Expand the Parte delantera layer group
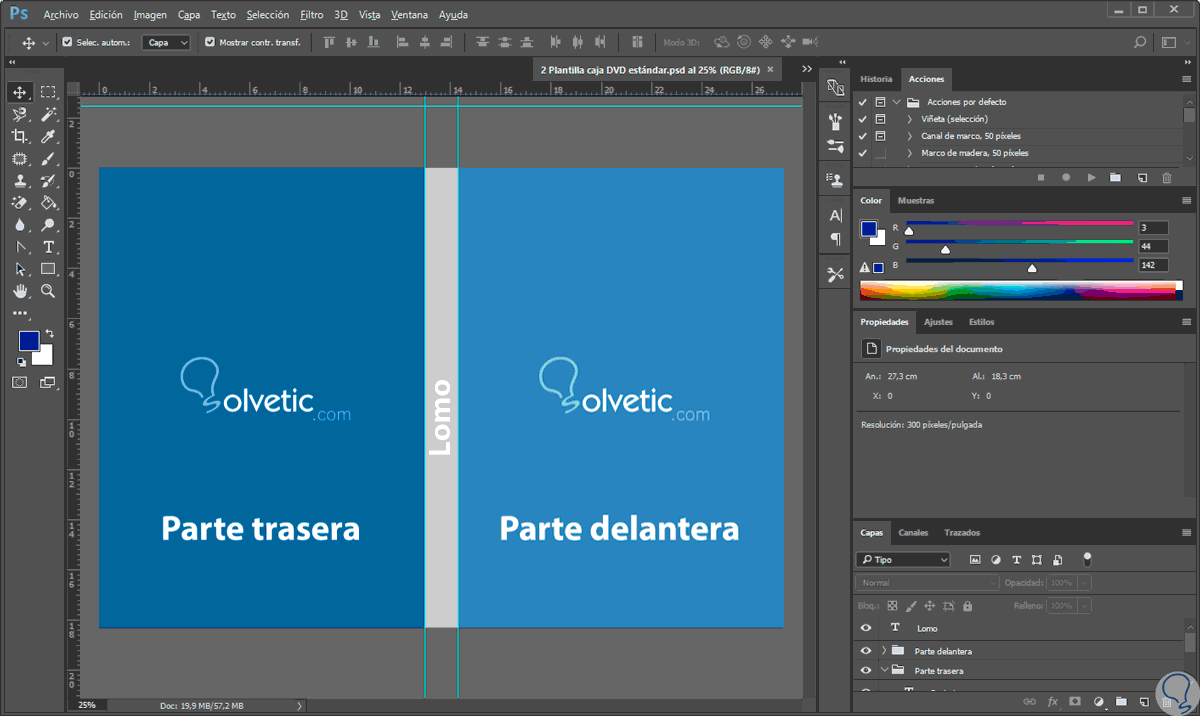Image resolution: width=1200 pixels, height=716 pixels. tap(883, 651)
